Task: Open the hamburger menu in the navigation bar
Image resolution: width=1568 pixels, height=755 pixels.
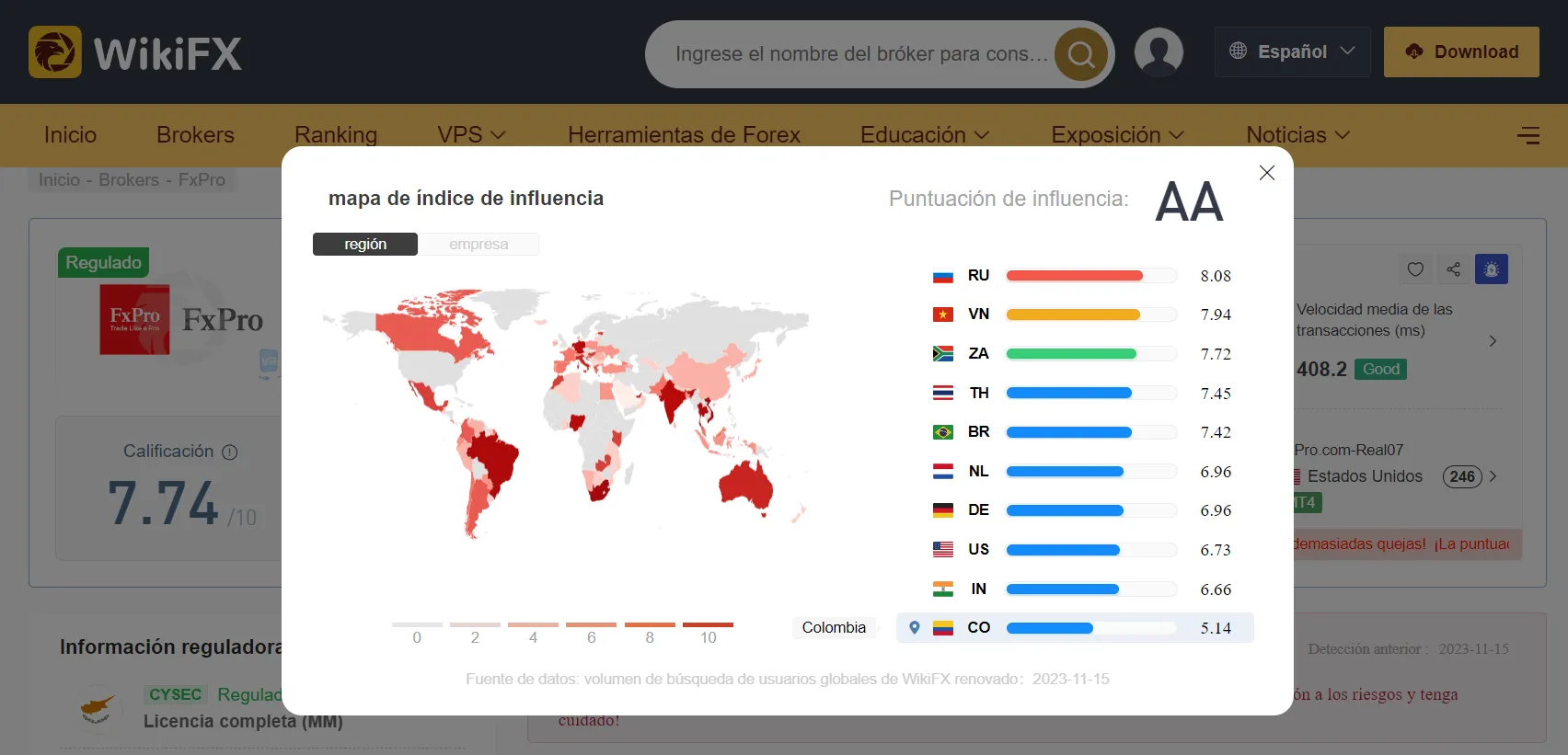Action: click(x=1528, y=135)
